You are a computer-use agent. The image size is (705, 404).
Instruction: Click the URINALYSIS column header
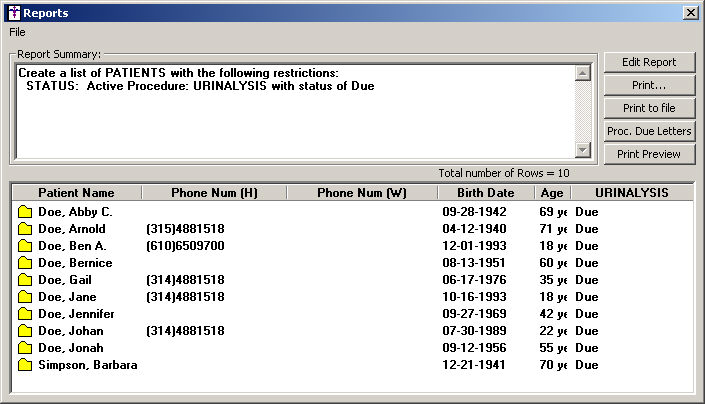[632, 193]
